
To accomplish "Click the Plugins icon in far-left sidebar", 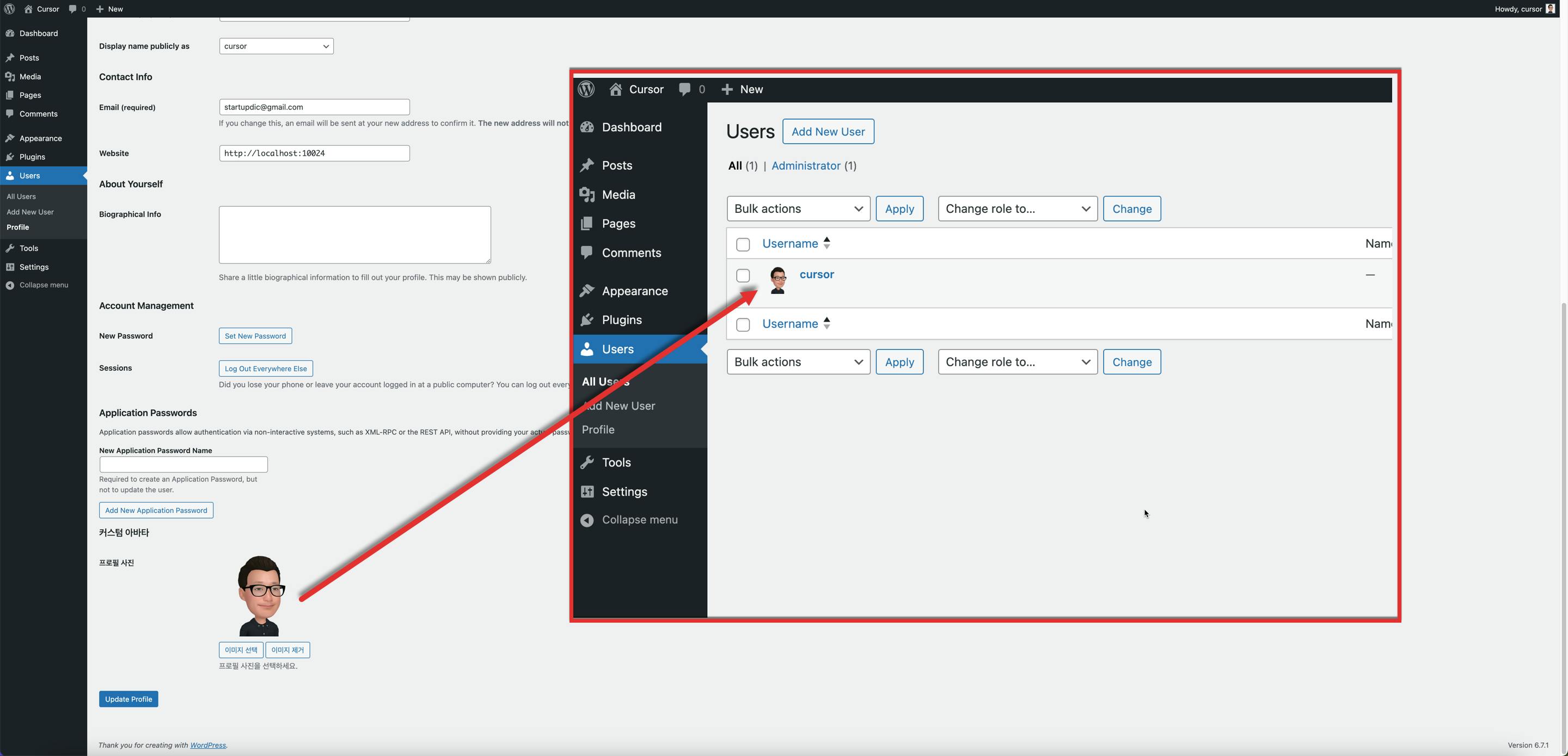I will click(10, 157).
